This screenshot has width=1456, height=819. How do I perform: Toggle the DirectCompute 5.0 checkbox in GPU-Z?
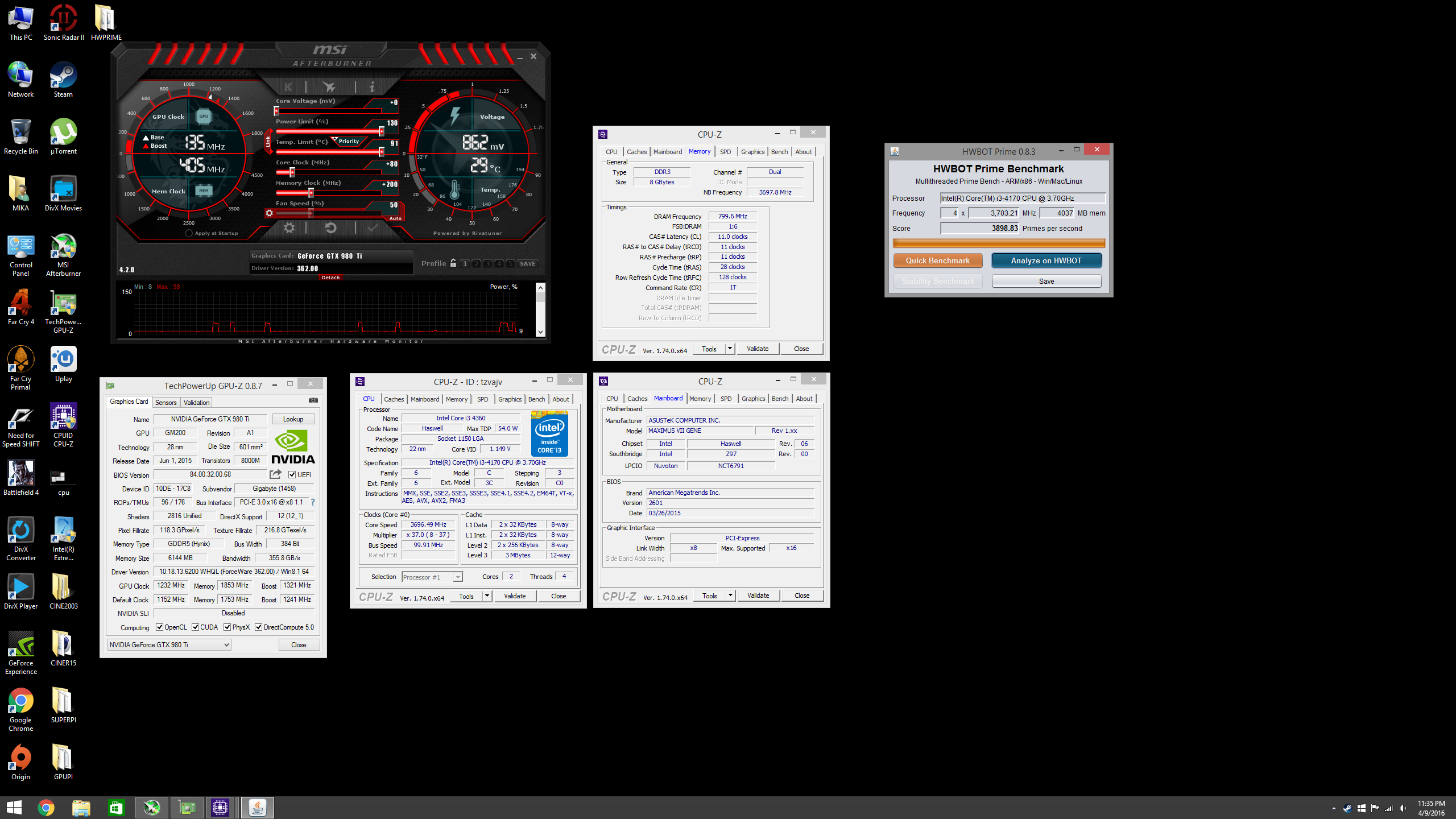(x=258, y=627)
